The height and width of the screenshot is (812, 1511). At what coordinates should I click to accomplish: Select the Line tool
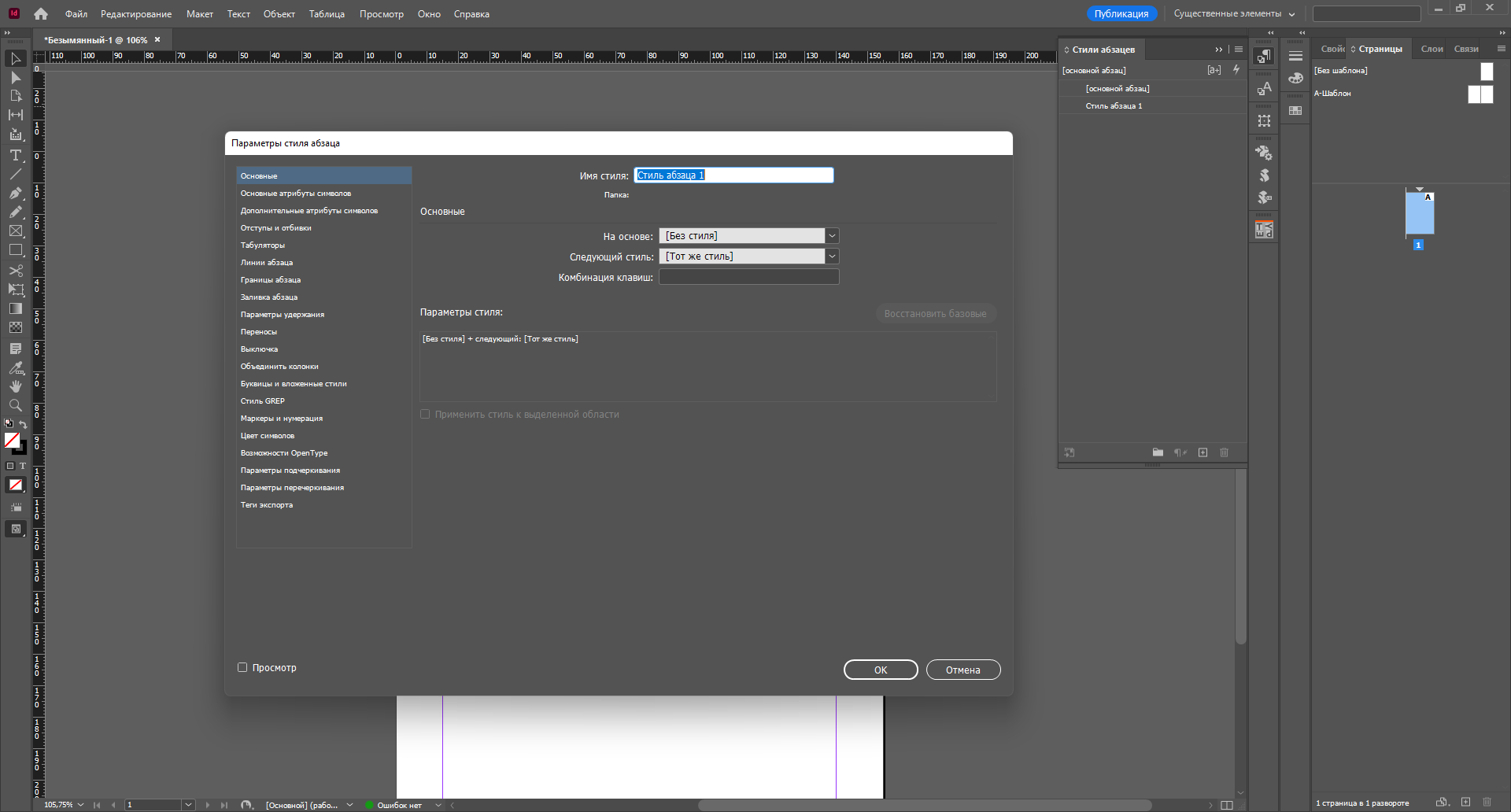16,174
